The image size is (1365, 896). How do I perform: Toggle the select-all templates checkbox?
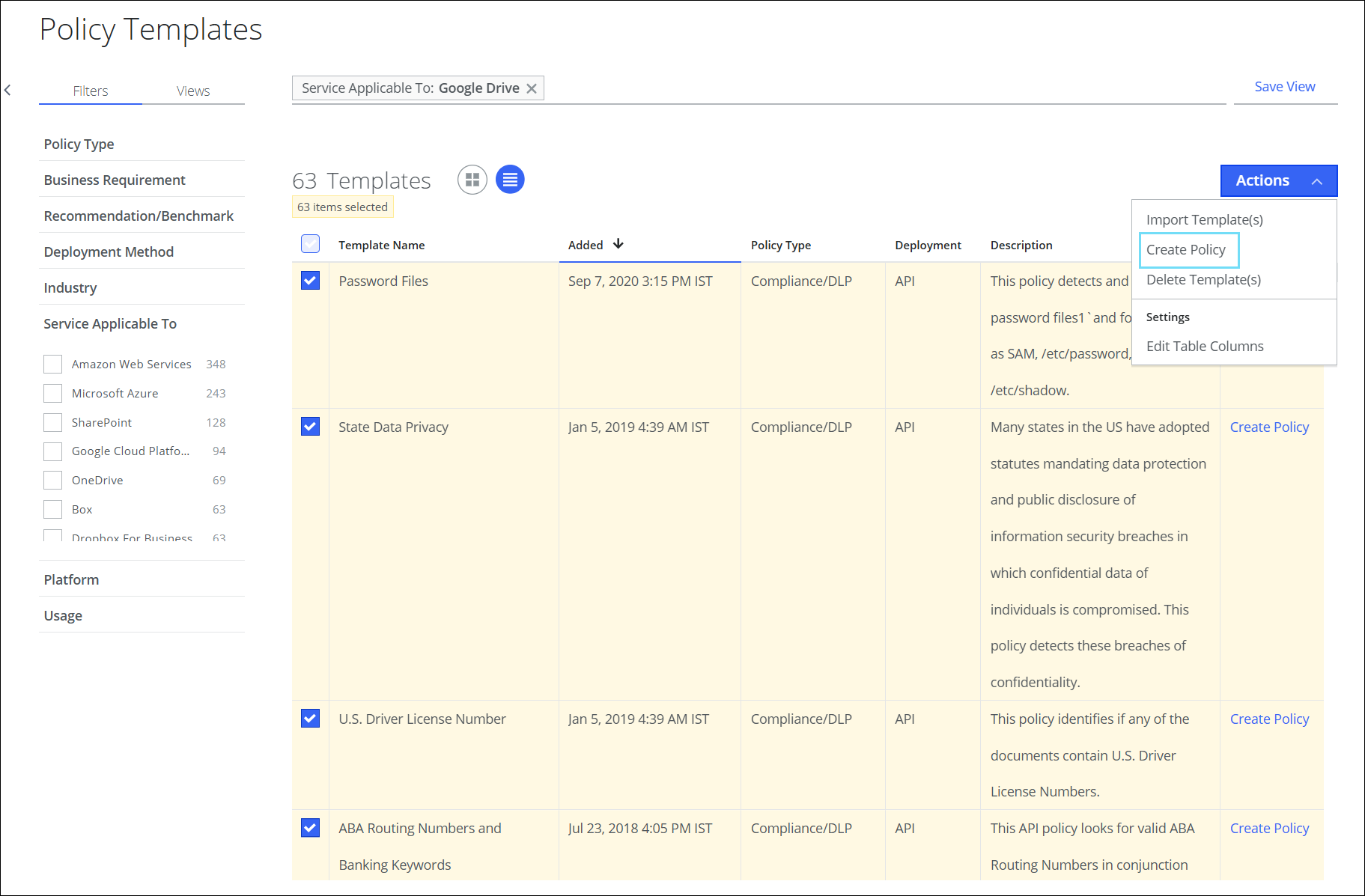tap(310, 244)
